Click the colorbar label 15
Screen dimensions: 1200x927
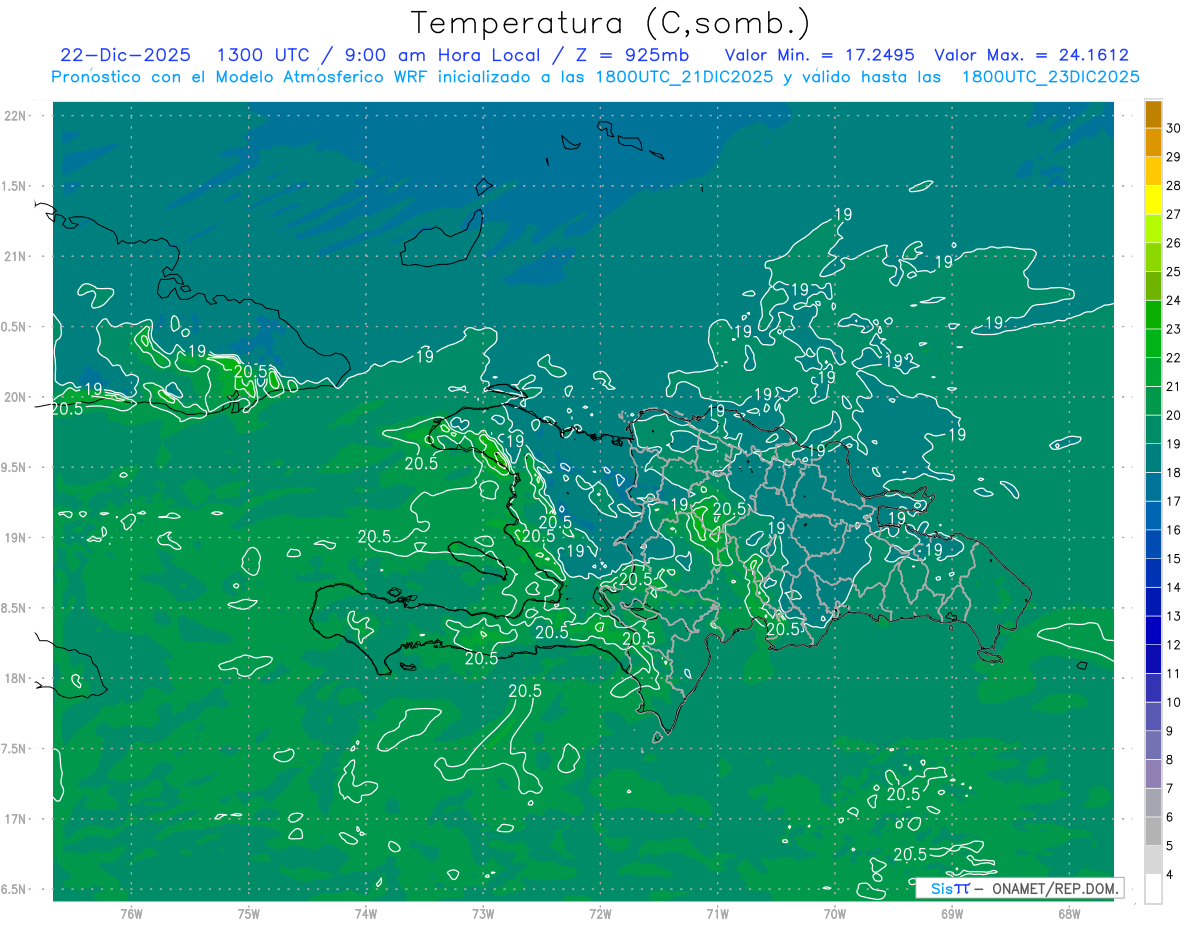click(1174, 559)
